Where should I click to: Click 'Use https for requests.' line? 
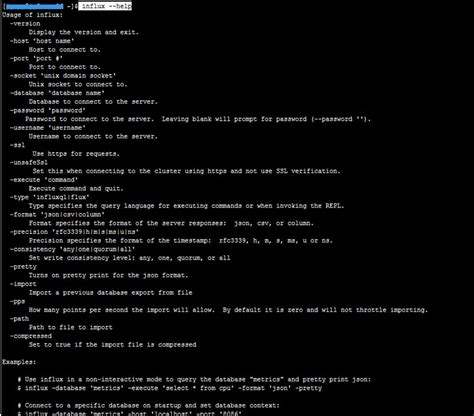click(76, 154)
